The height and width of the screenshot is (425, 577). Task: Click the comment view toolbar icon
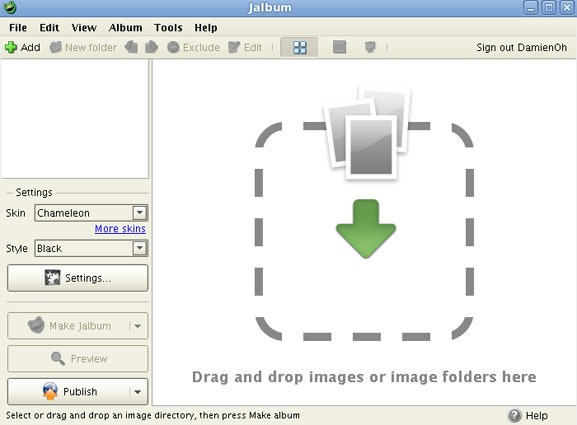(x=370, y=47)
